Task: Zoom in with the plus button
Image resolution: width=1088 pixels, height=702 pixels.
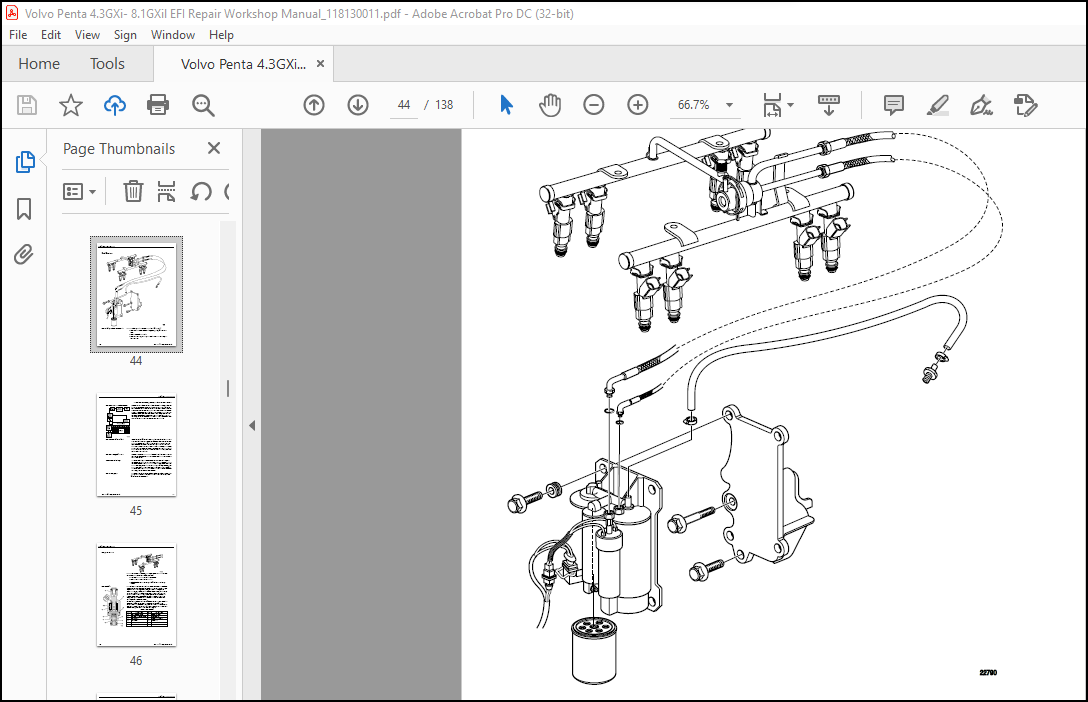Action: tap(638, 105)
